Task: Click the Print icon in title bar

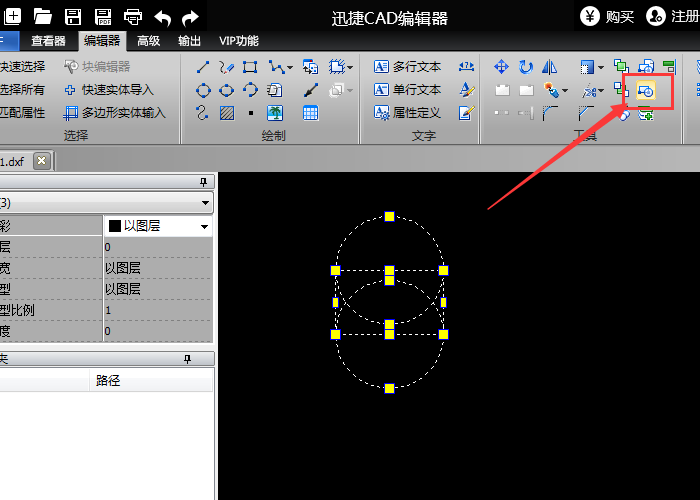Action: 132,16
